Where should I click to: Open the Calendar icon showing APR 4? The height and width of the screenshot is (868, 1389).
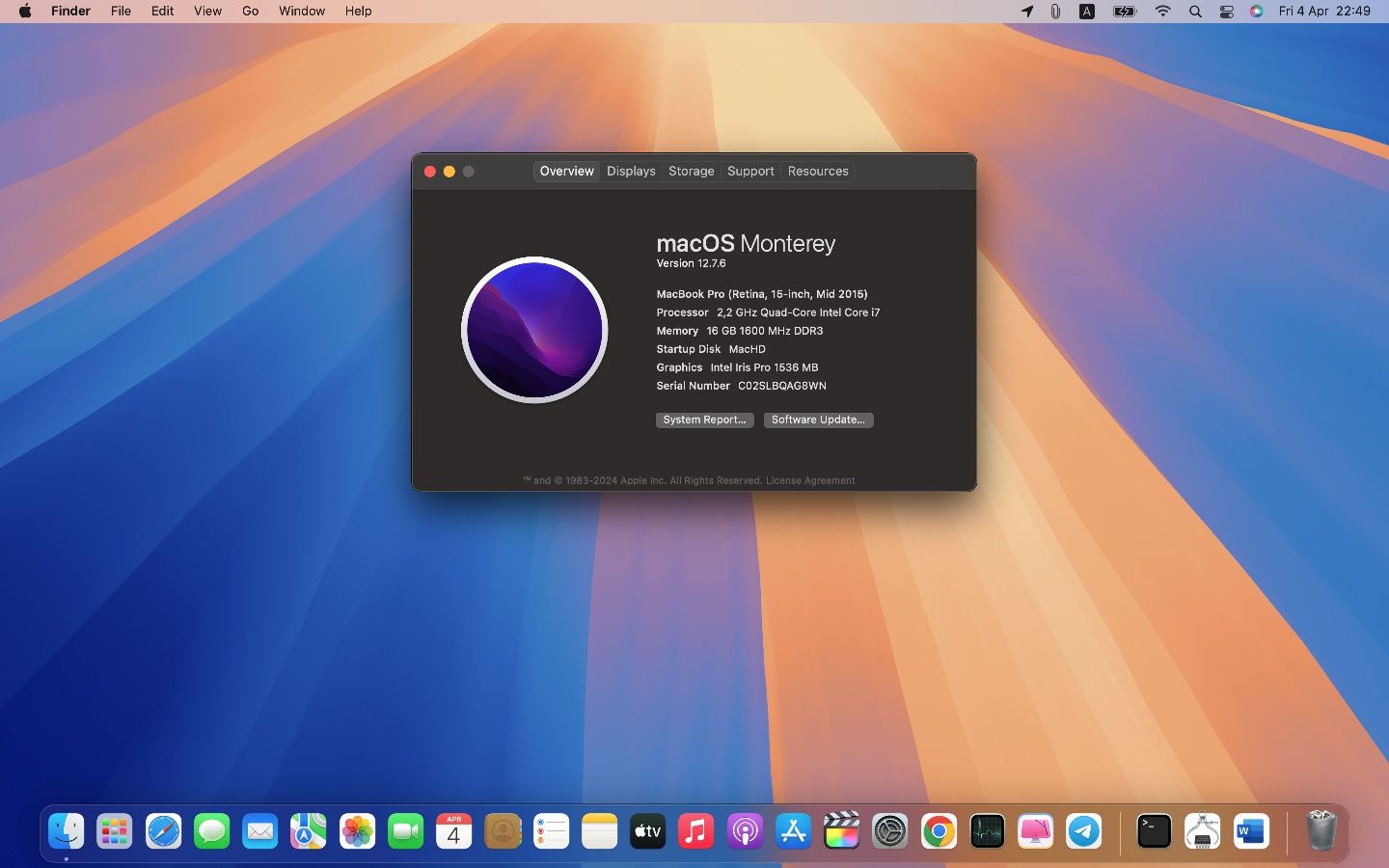coord(454,830)
